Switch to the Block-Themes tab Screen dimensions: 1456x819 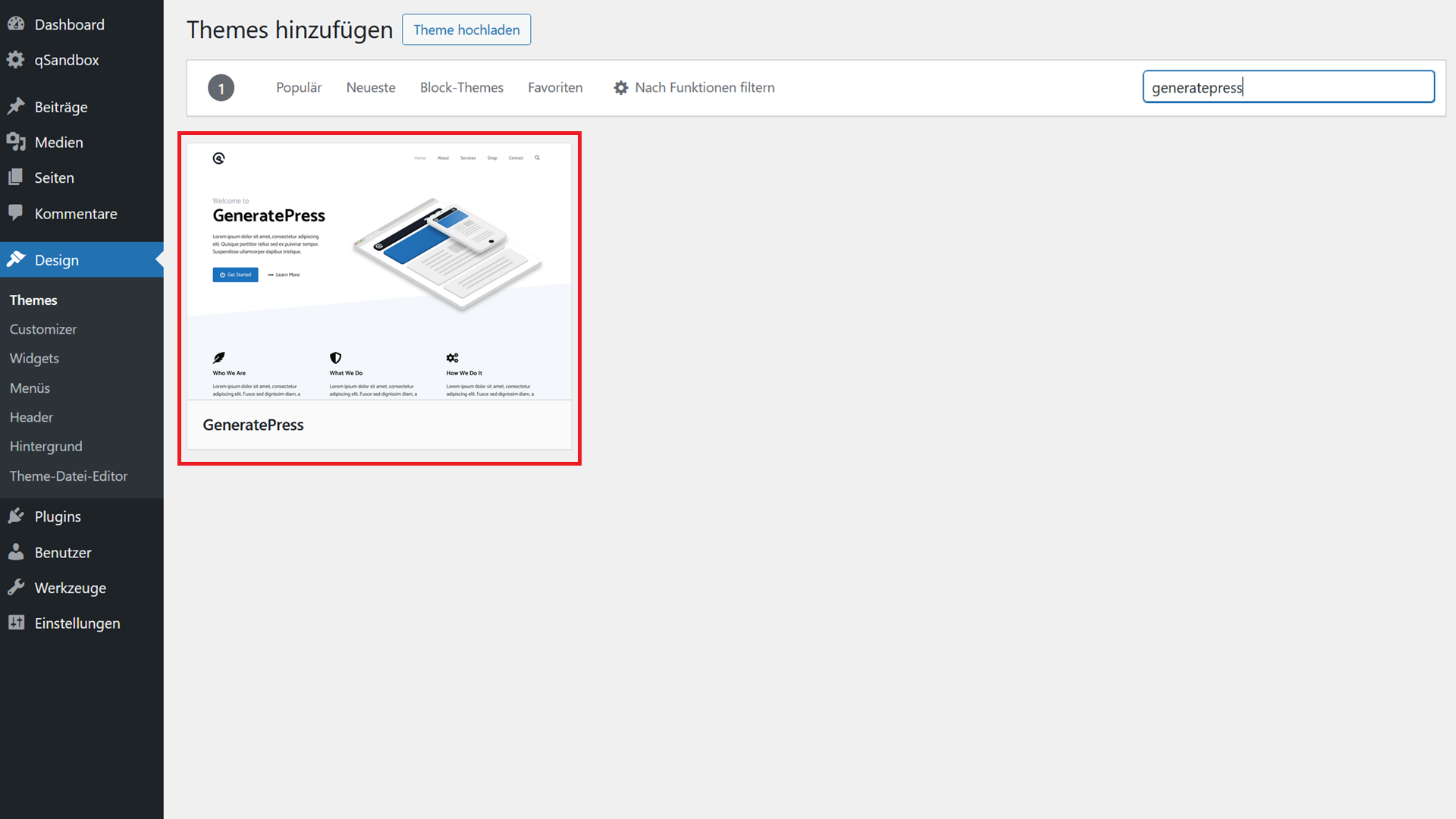tap(462, 88)
